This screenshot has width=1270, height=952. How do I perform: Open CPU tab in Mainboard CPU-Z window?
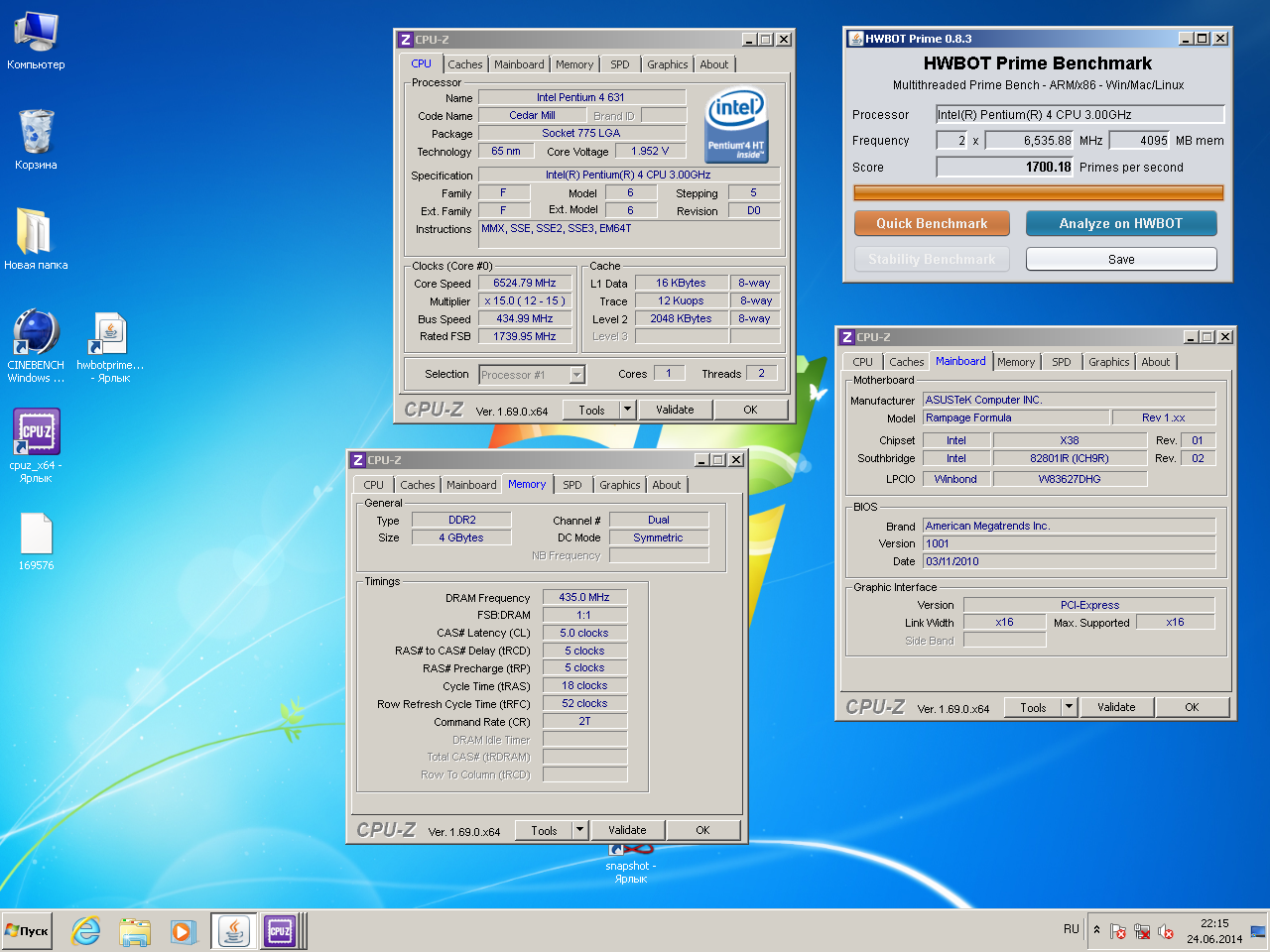(862, 362)
